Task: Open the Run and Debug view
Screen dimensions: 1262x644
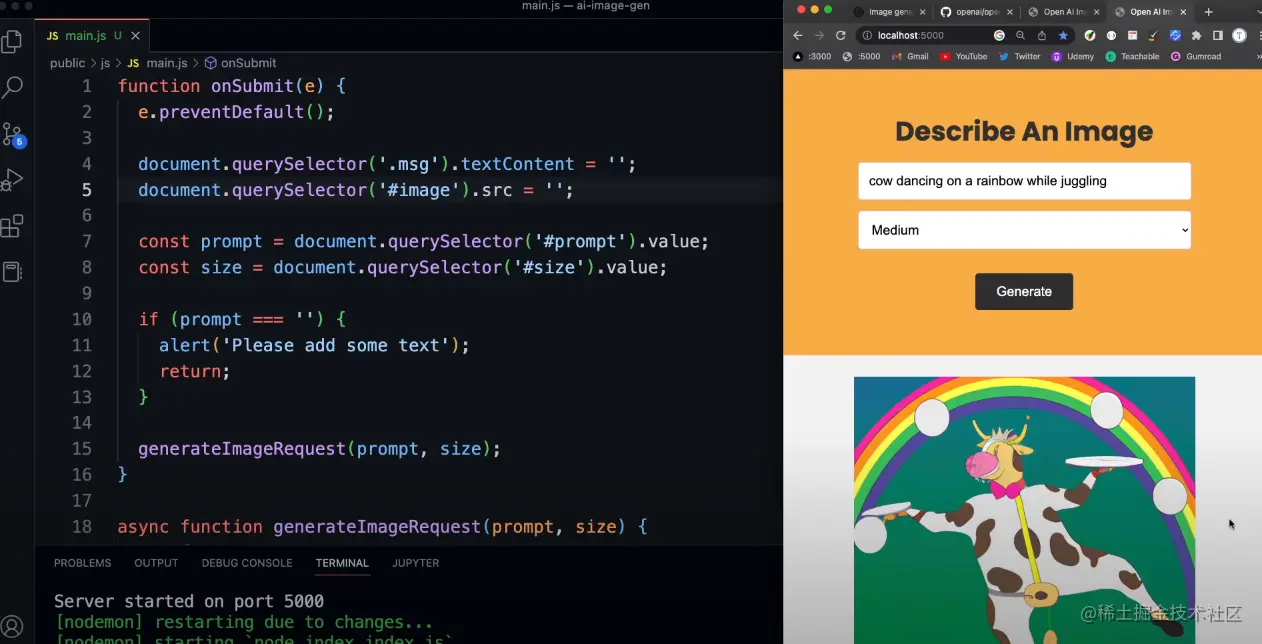Action: coord(12,180)
